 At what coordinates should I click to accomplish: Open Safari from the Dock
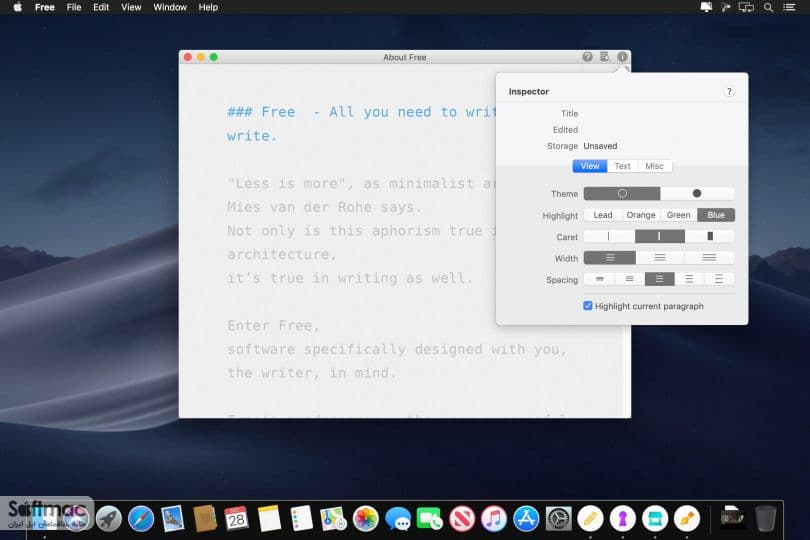point(141,519)
